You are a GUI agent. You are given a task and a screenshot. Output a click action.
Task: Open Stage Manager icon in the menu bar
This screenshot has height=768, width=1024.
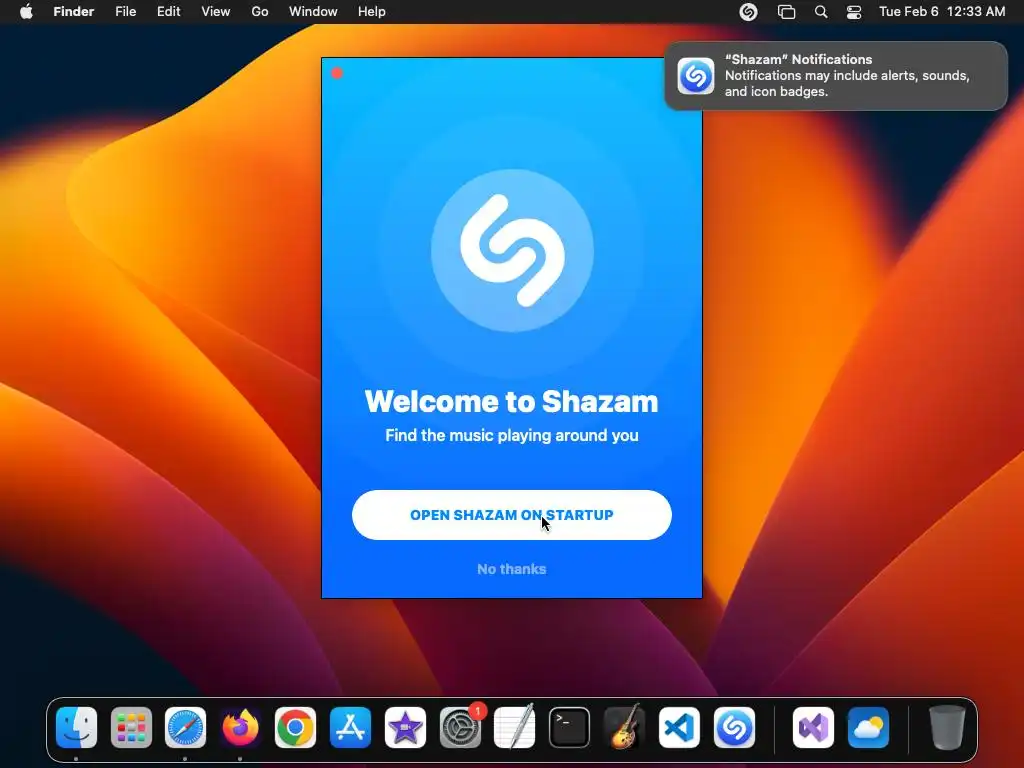[786, 12]
